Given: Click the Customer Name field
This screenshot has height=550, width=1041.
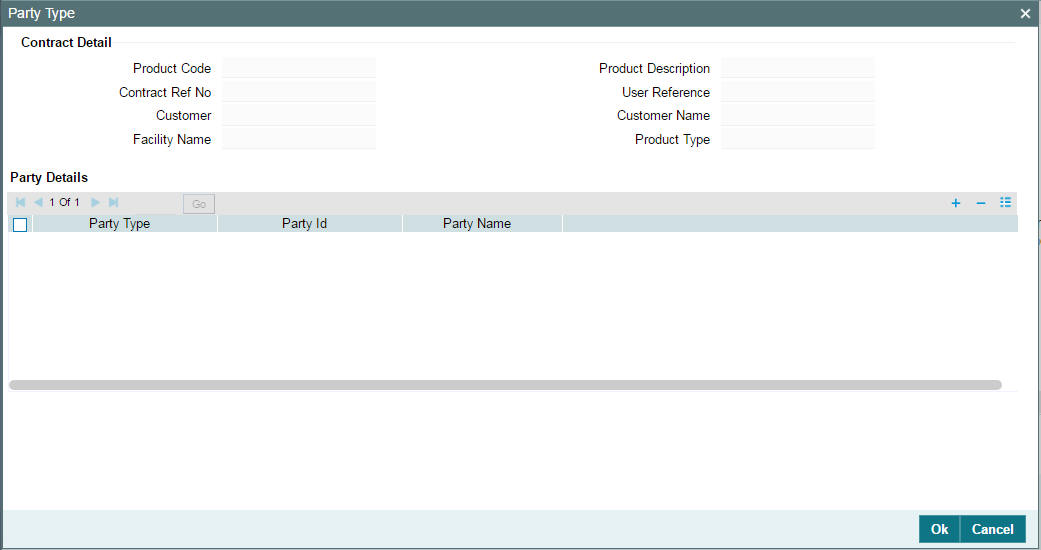Looking at the screenshot, I should pyautogui.click(x=797, y=115).
